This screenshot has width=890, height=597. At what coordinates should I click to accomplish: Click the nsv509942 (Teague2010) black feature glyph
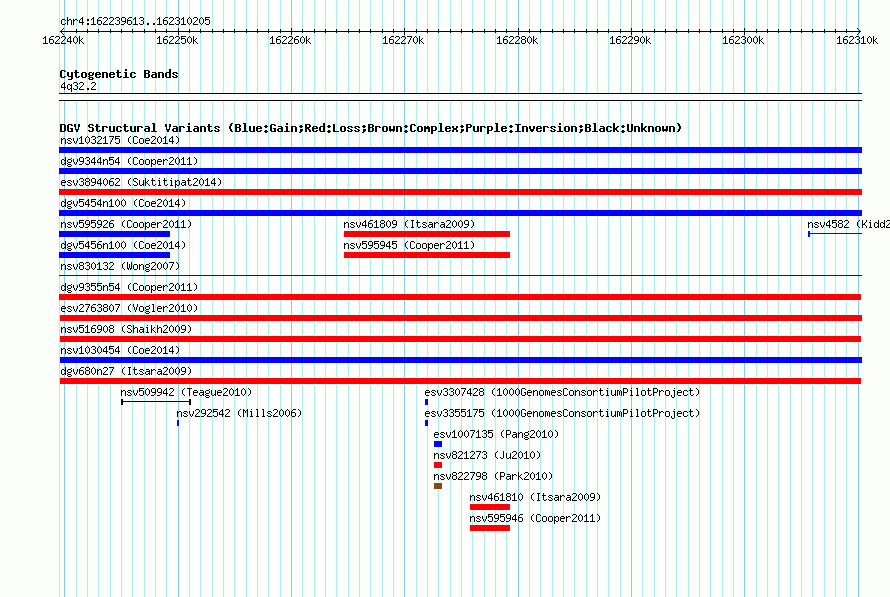click(x=156, y=402)
